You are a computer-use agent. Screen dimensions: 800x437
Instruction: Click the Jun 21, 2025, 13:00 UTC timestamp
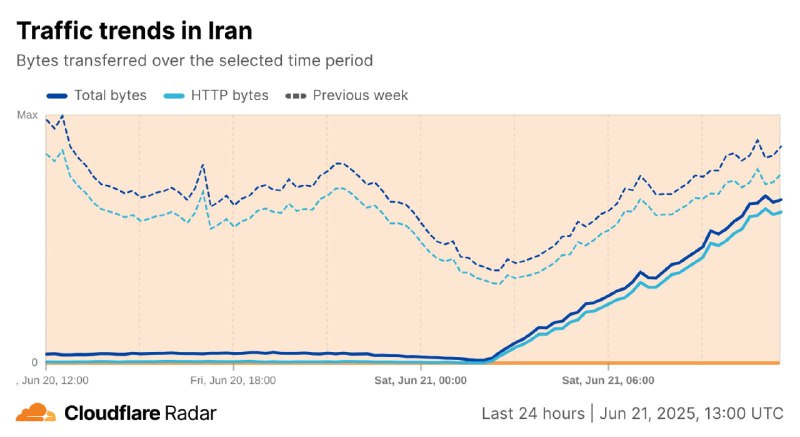coord(691,413)
